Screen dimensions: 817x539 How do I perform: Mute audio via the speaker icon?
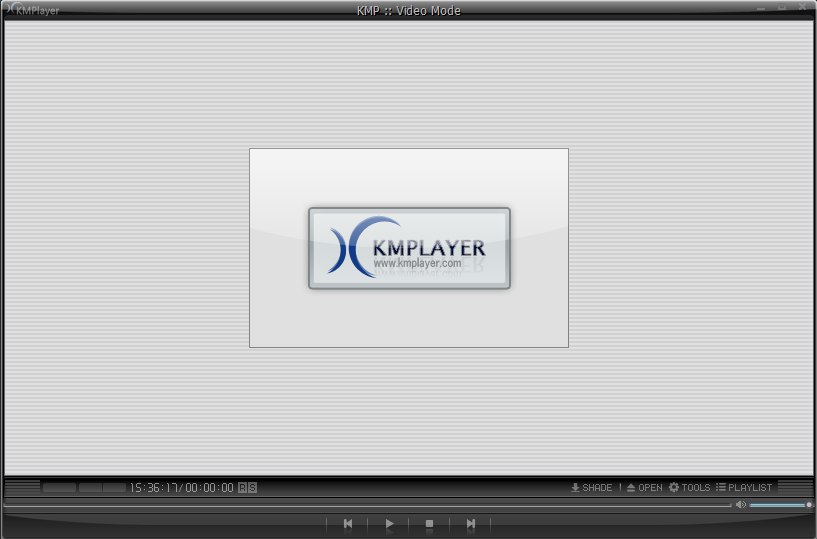point(740,505)
